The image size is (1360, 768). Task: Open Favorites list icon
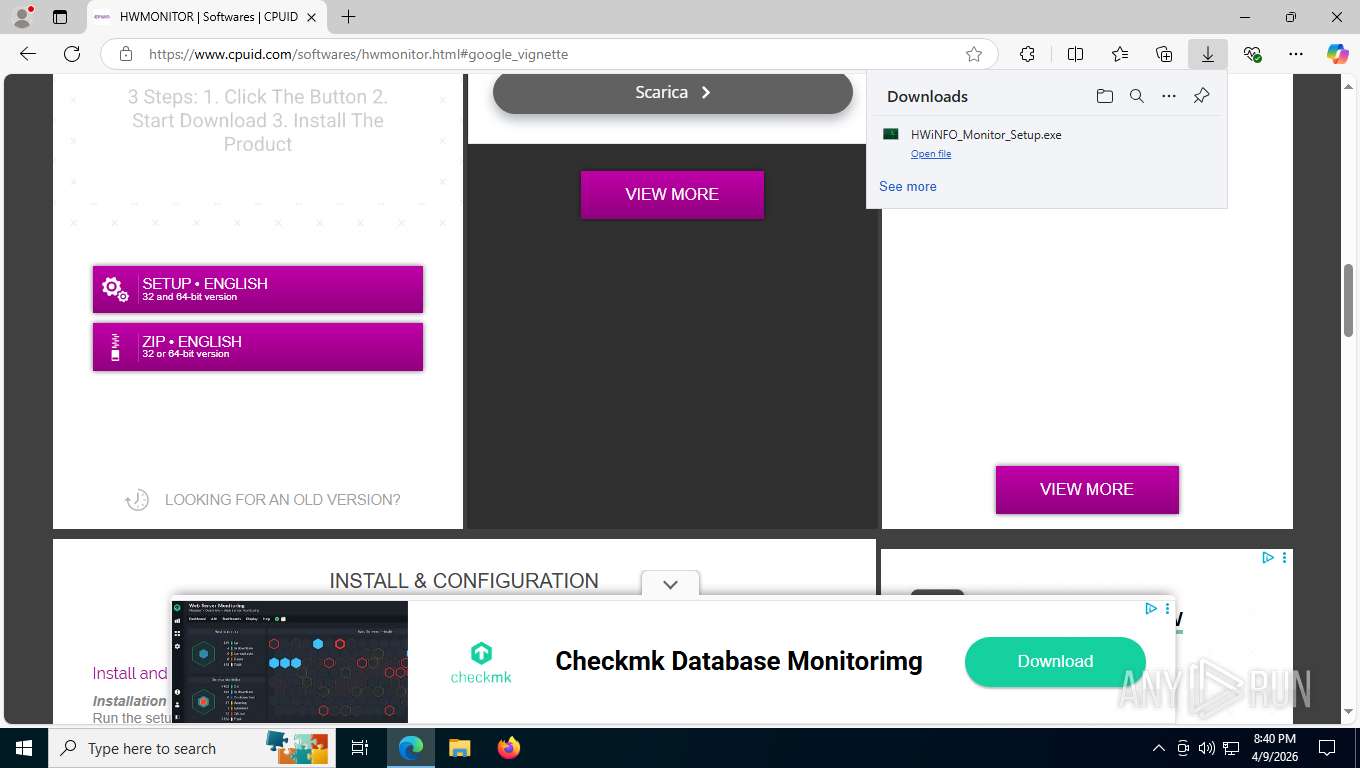click(1120, 54)
